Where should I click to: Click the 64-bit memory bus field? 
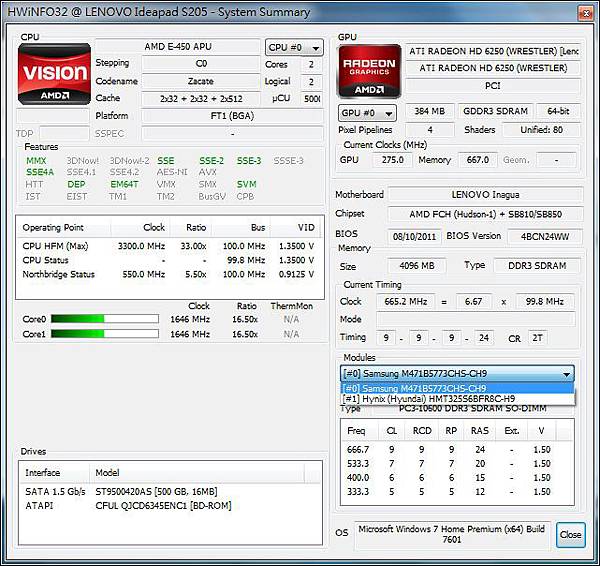pos(558,111)
